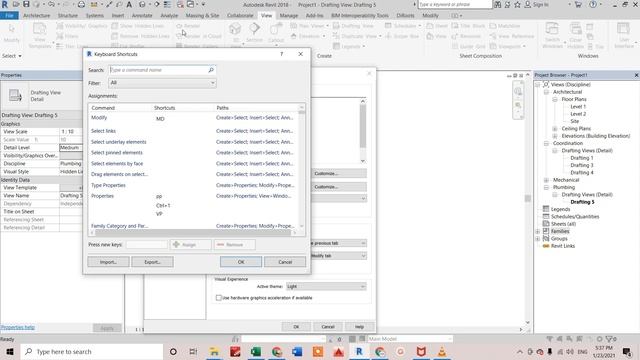Click the Revit Links icon in Project Browser

(546, 246)
